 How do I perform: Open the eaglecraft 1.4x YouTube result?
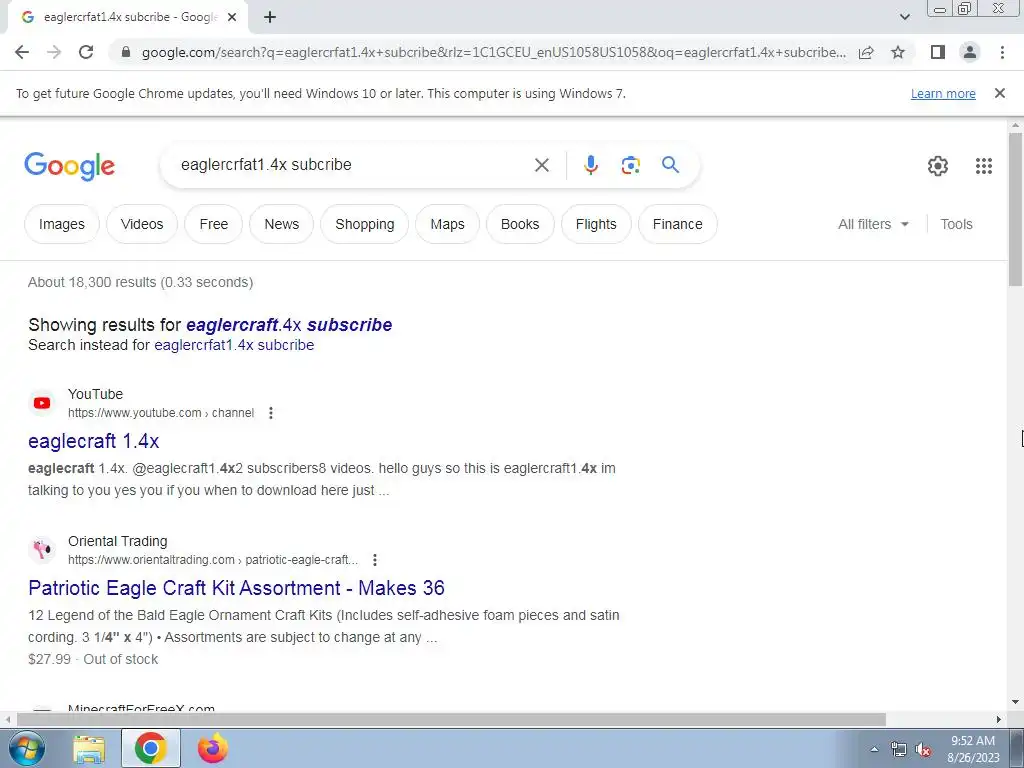93,441
